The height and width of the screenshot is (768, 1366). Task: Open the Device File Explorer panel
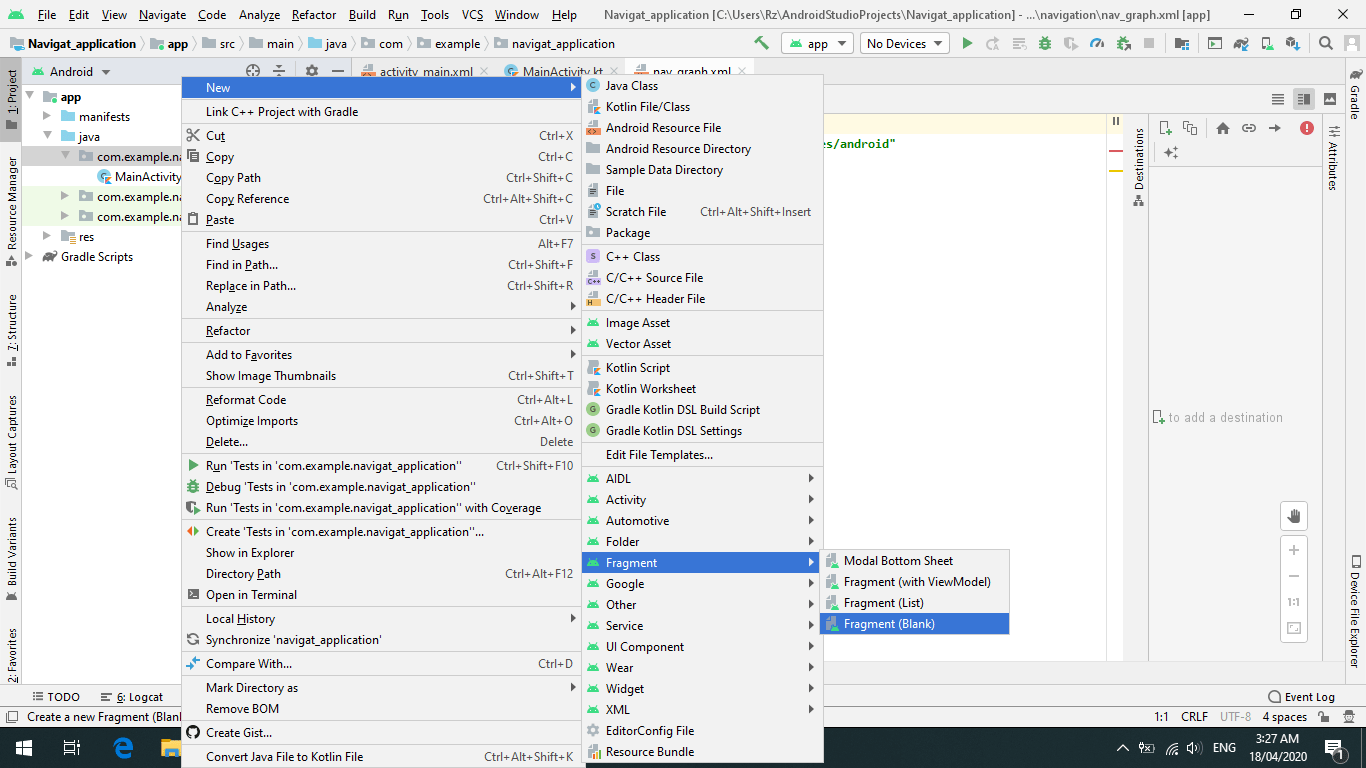point(1355,612)
